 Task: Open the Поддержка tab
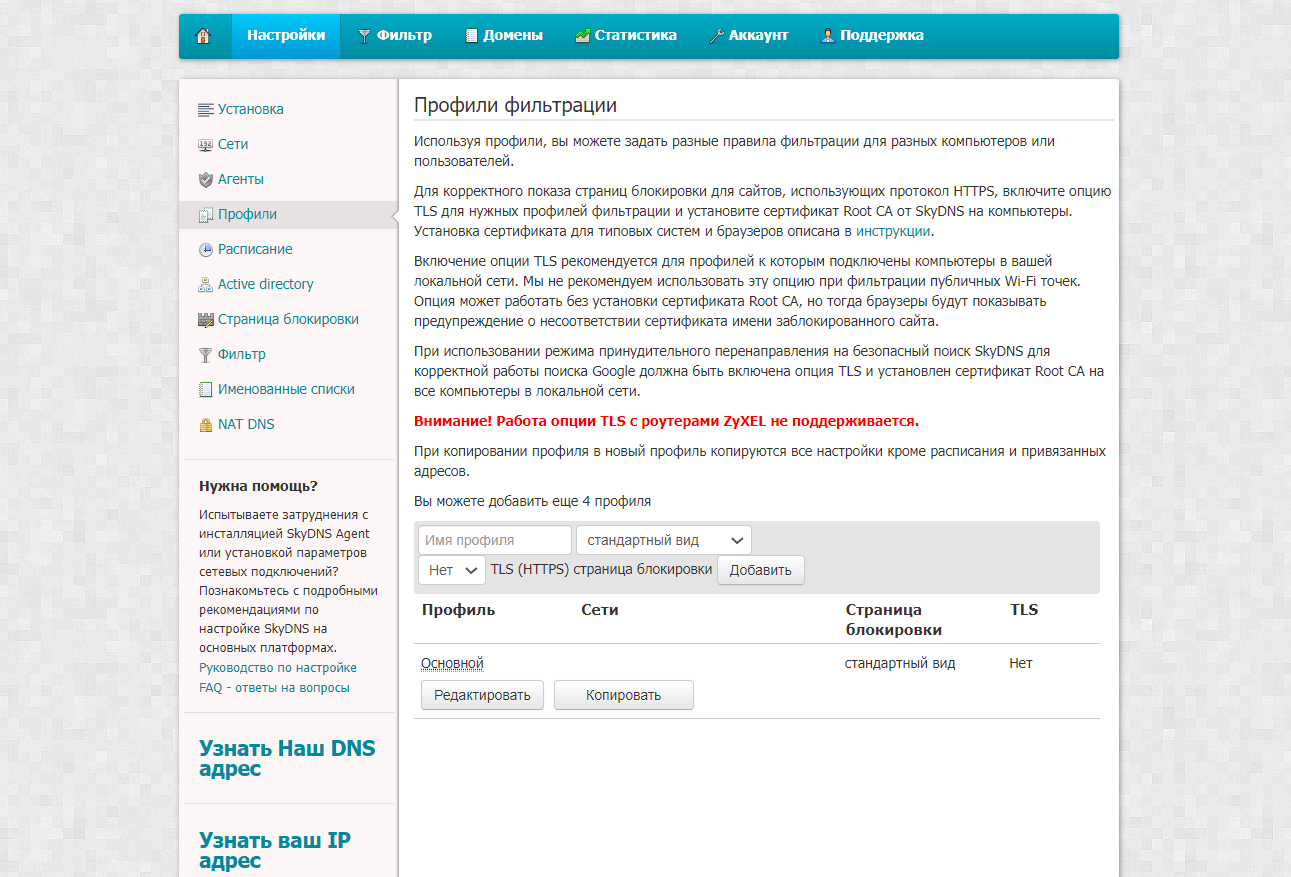pyautogui.click(x=872, y=36)
